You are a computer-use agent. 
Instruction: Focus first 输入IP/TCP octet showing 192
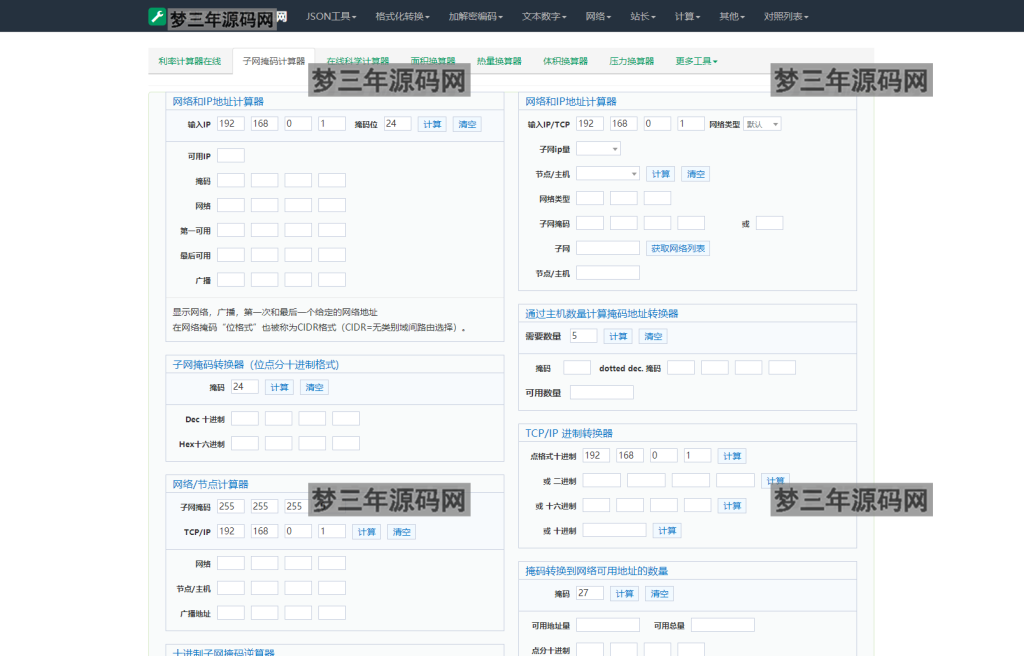point(590,123)
